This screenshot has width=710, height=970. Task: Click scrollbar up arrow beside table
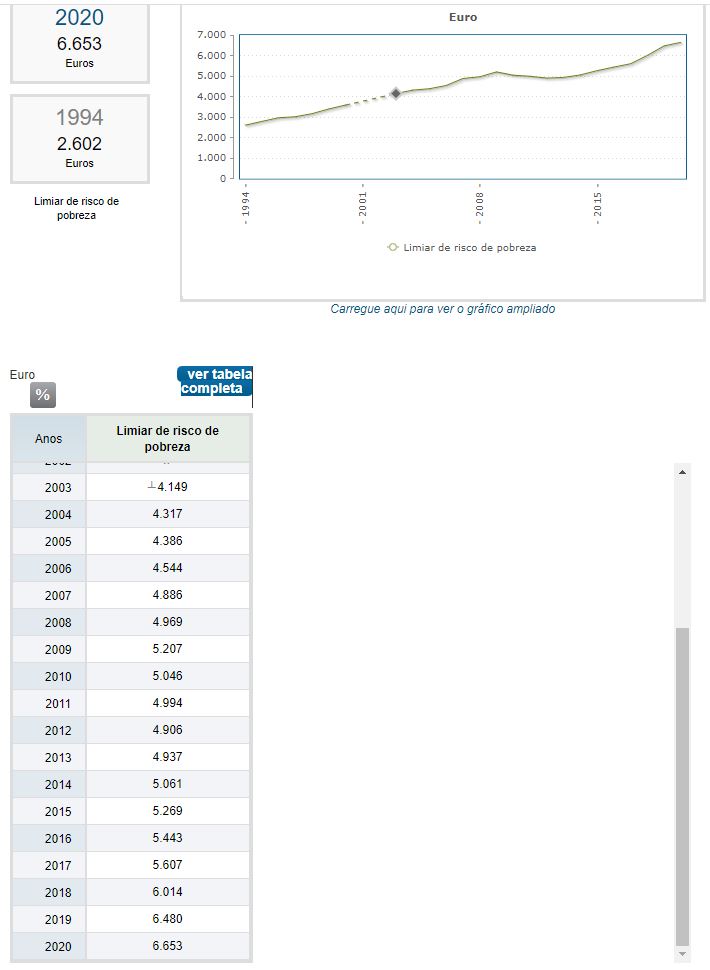tap(682, 472)
